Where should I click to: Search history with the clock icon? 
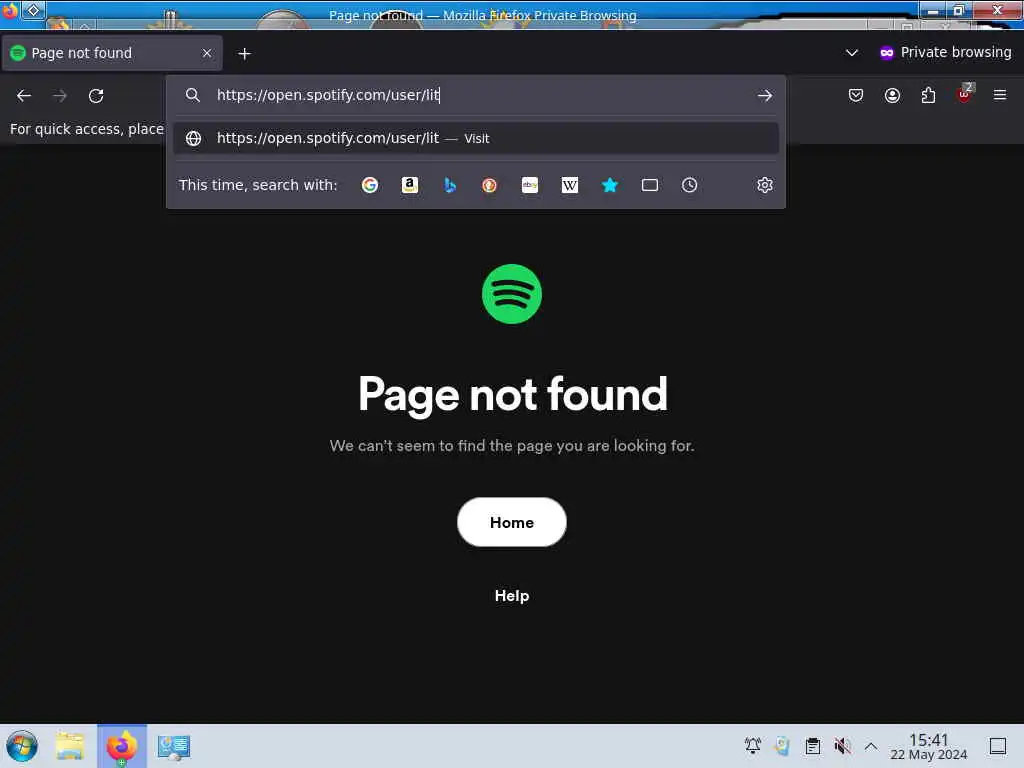click(x=690, y=185)
